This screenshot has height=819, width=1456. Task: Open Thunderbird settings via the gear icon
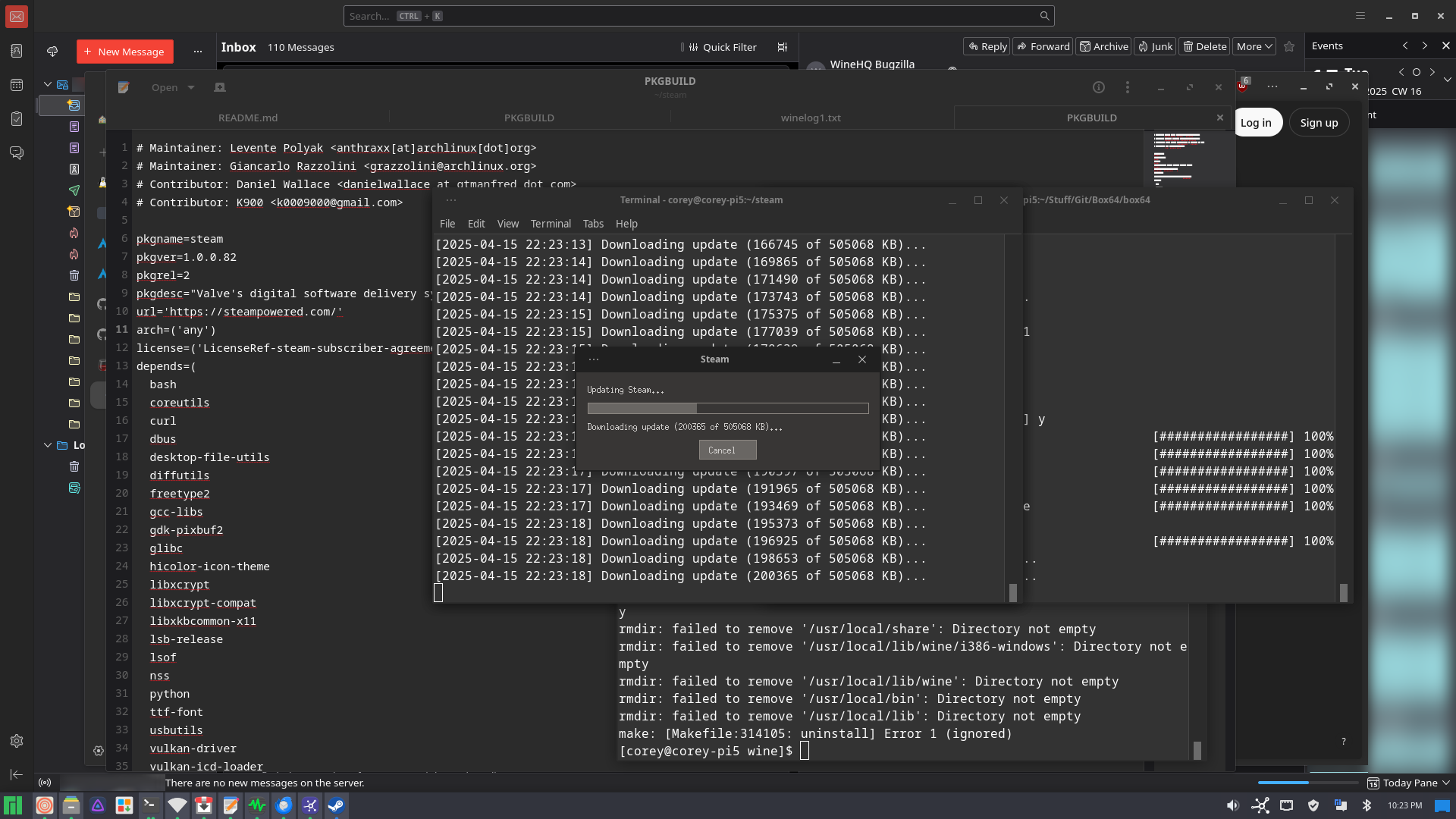point(17,741)
